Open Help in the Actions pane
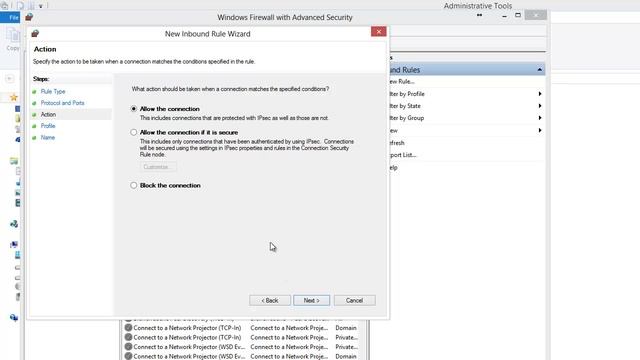The height and width of the screenshot is (360, 640). [x=393, y=167]
